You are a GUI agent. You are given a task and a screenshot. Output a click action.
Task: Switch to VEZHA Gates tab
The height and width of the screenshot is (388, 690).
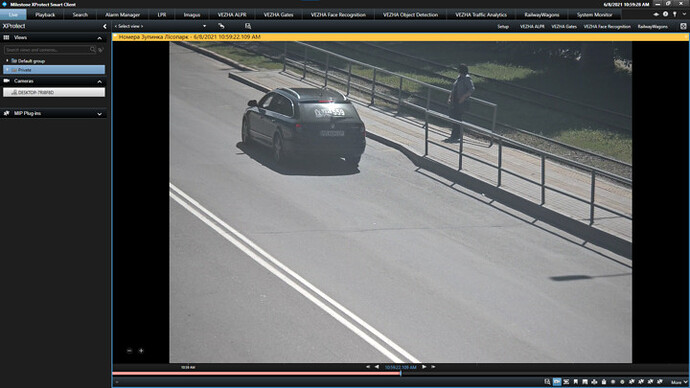click(x=279, y=15)
